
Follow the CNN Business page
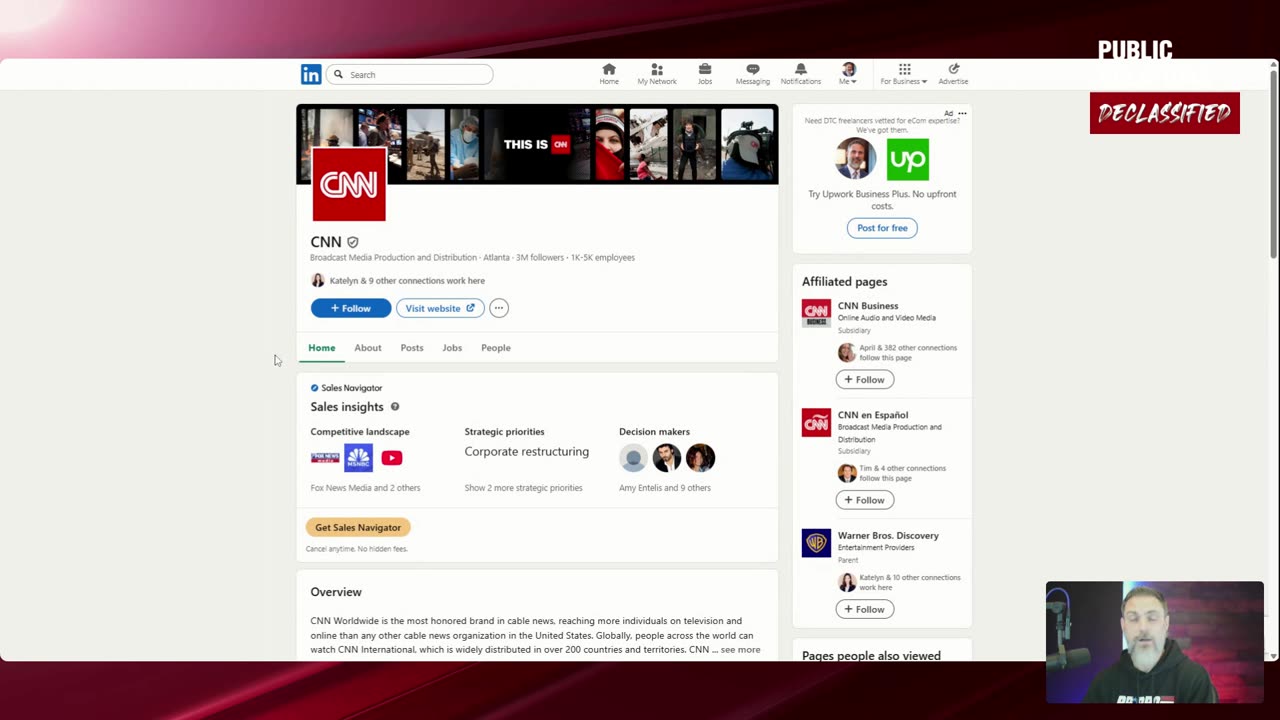coord(865,380)
